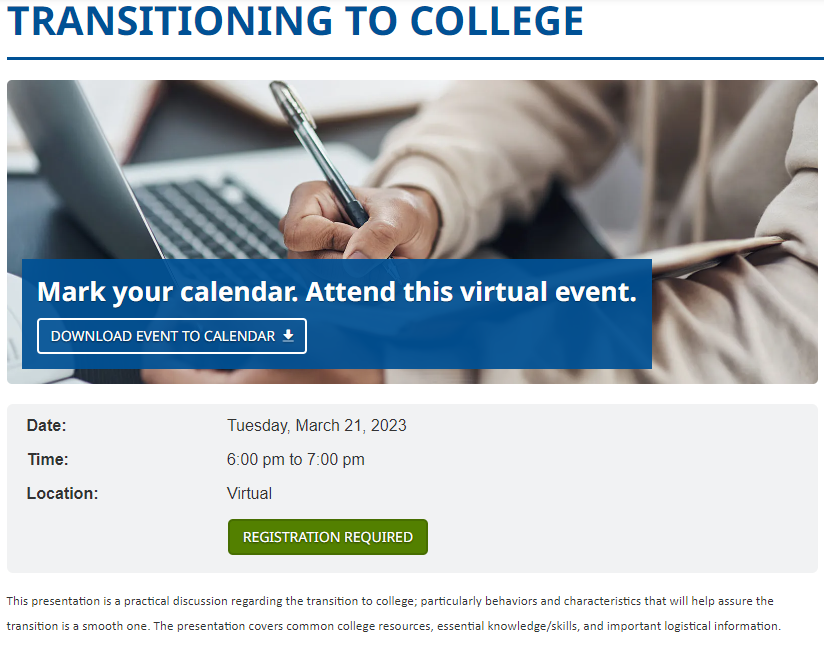Click the laptop keyboard in hero image
824x653 pixels.
(x=210, y=215)
